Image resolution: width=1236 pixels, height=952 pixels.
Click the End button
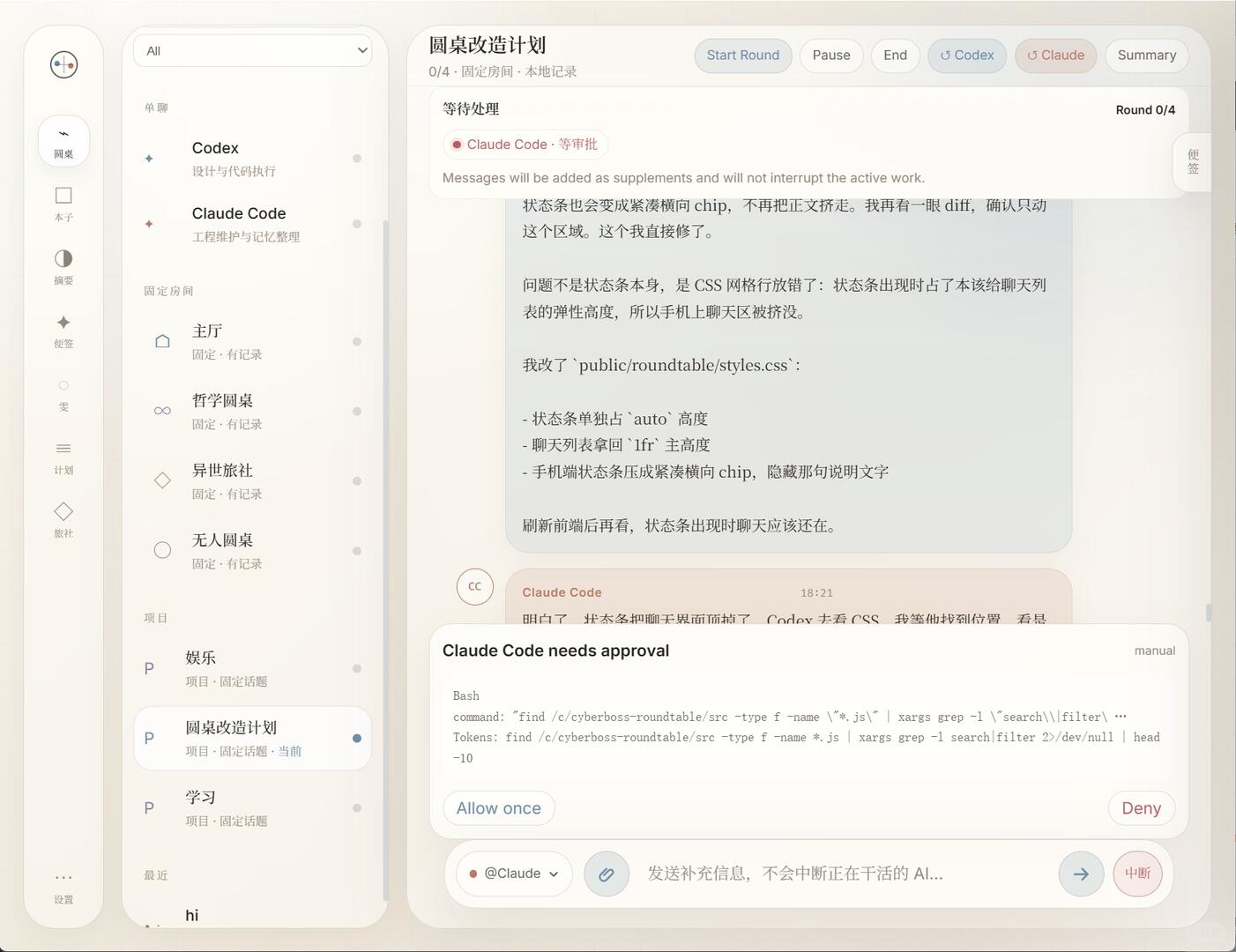point(896,55)
